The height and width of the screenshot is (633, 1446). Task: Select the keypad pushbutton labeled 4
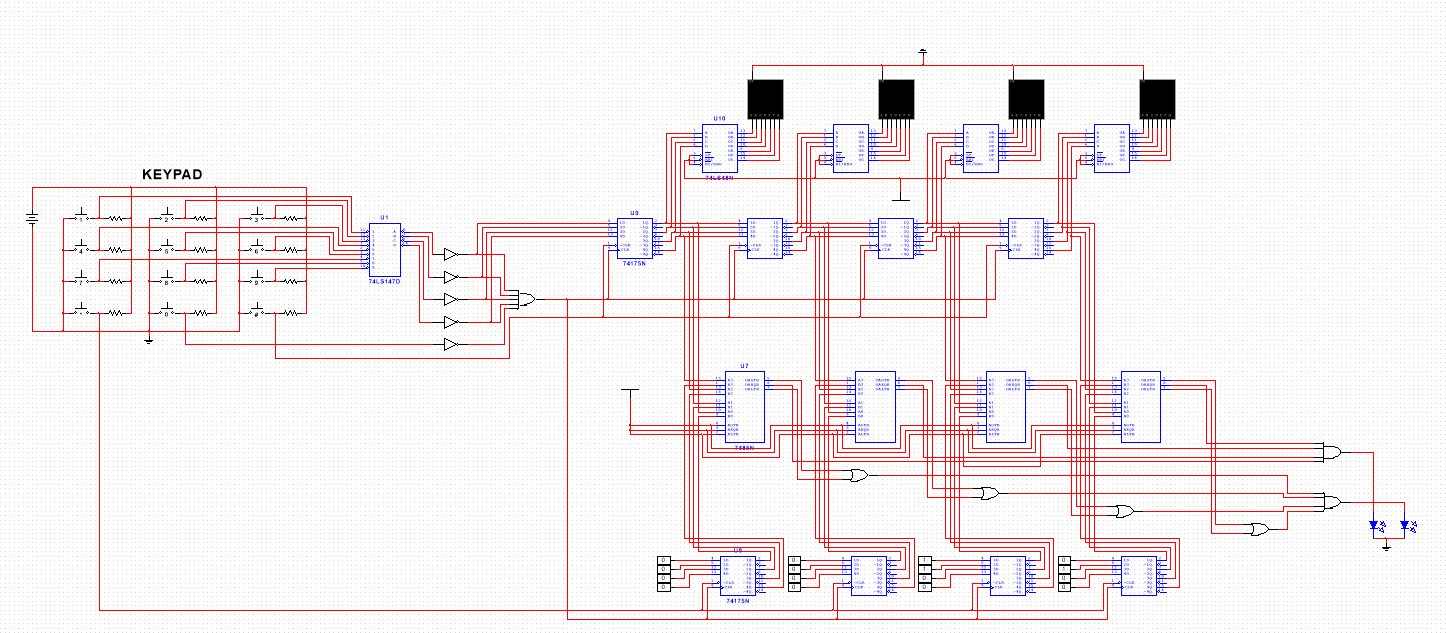(82, 245)
